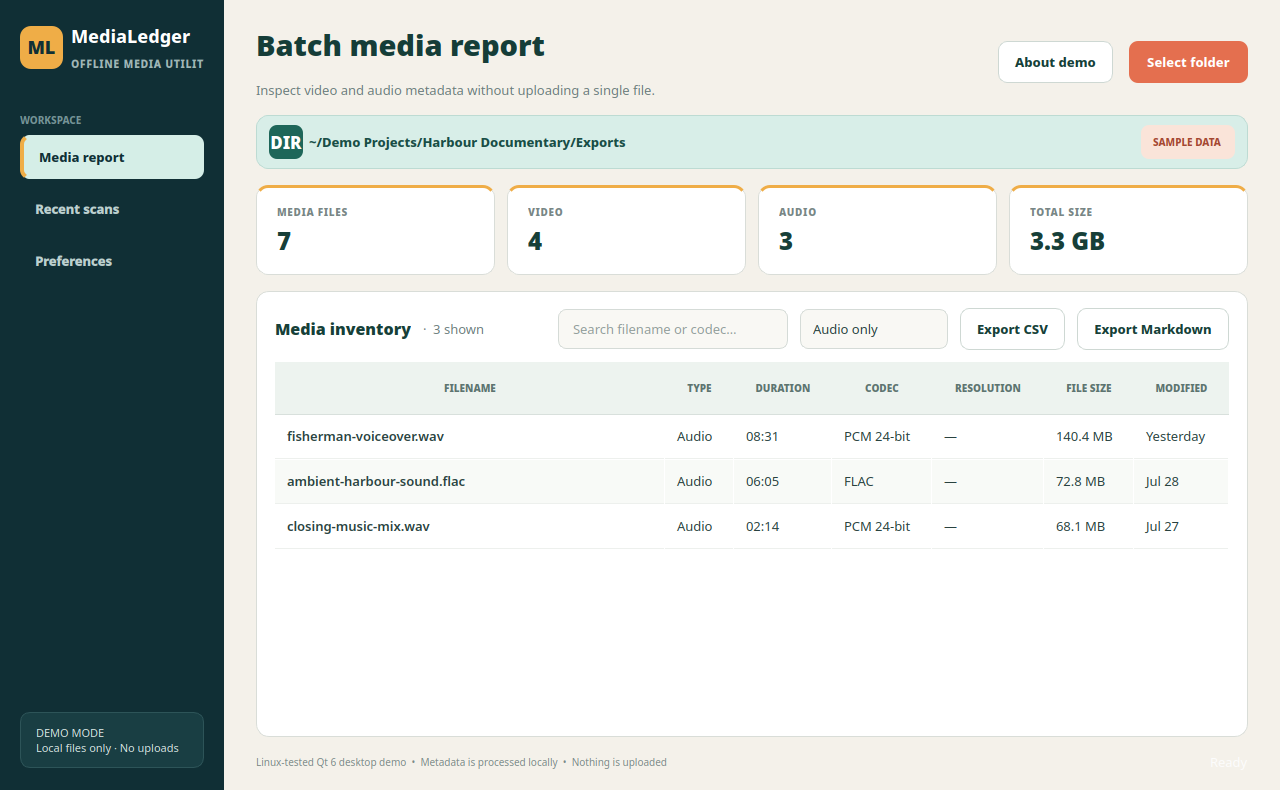Sort by the MODIFIED column header
The width and height of the screenshot is (1280, 790).
point(1181,388)
